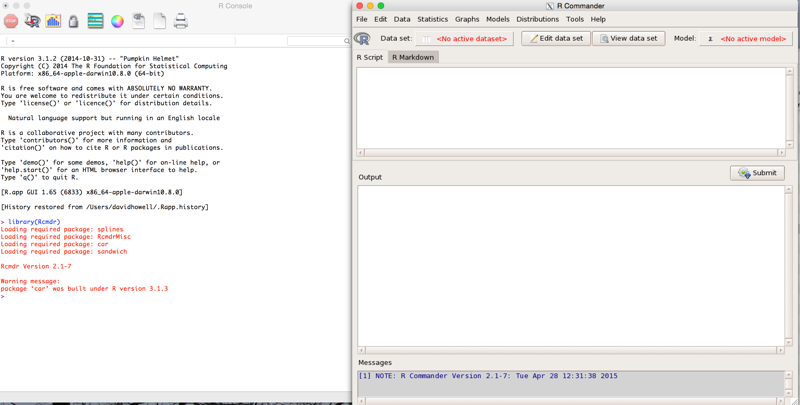Open the Distributions menu
800x405 pixels.
coord(538,19)
